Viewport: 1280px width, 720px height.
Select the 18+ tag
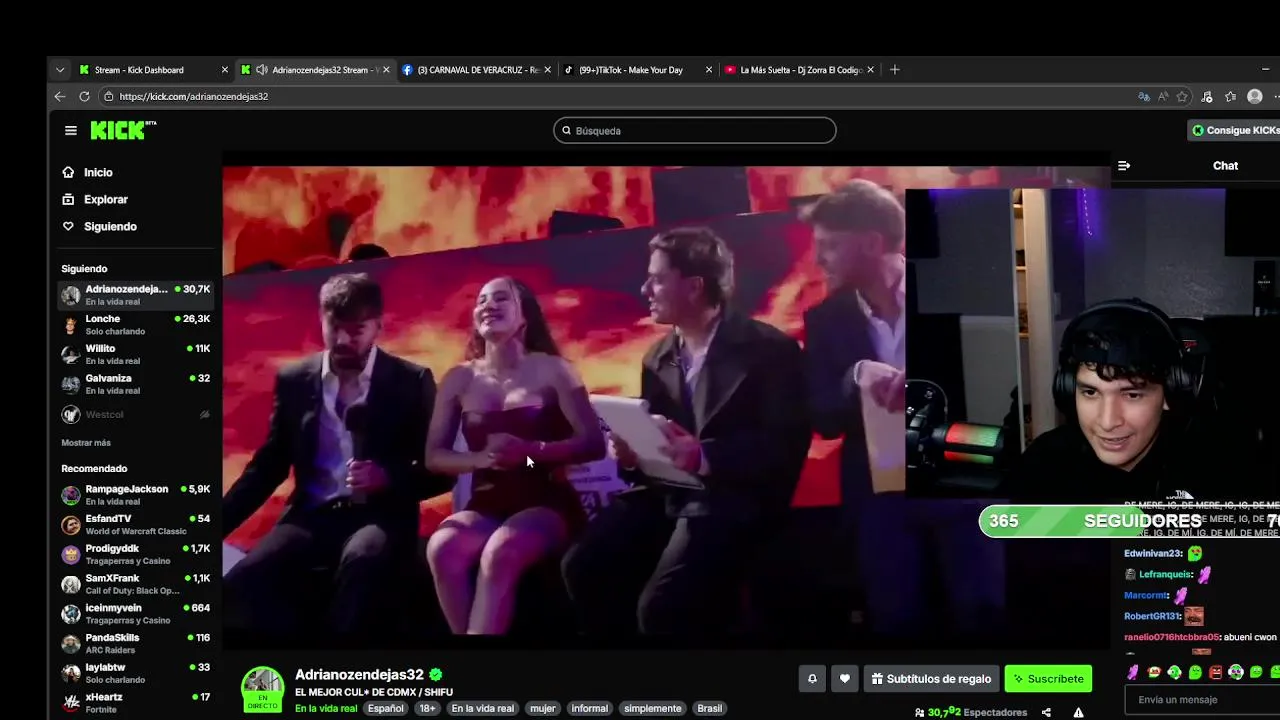[x=427, y=709]
